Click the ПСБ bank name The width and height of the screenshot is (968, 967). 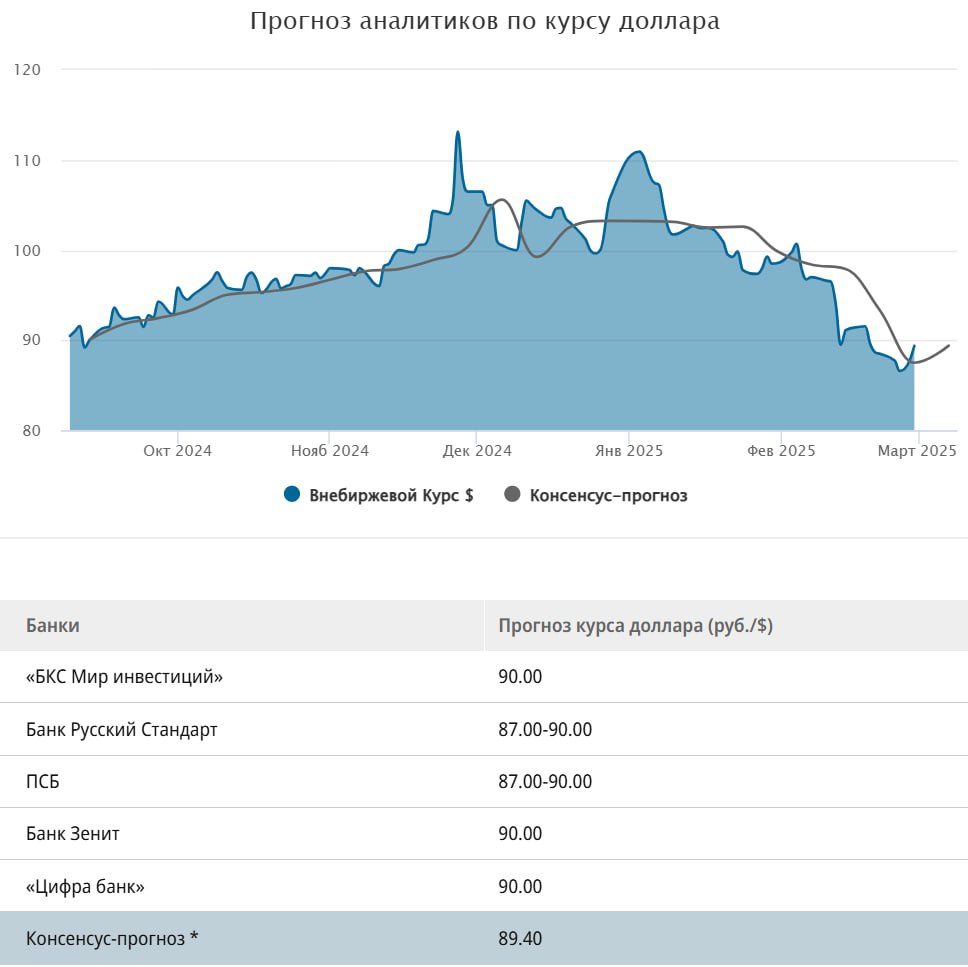click(x=42, y=781)
